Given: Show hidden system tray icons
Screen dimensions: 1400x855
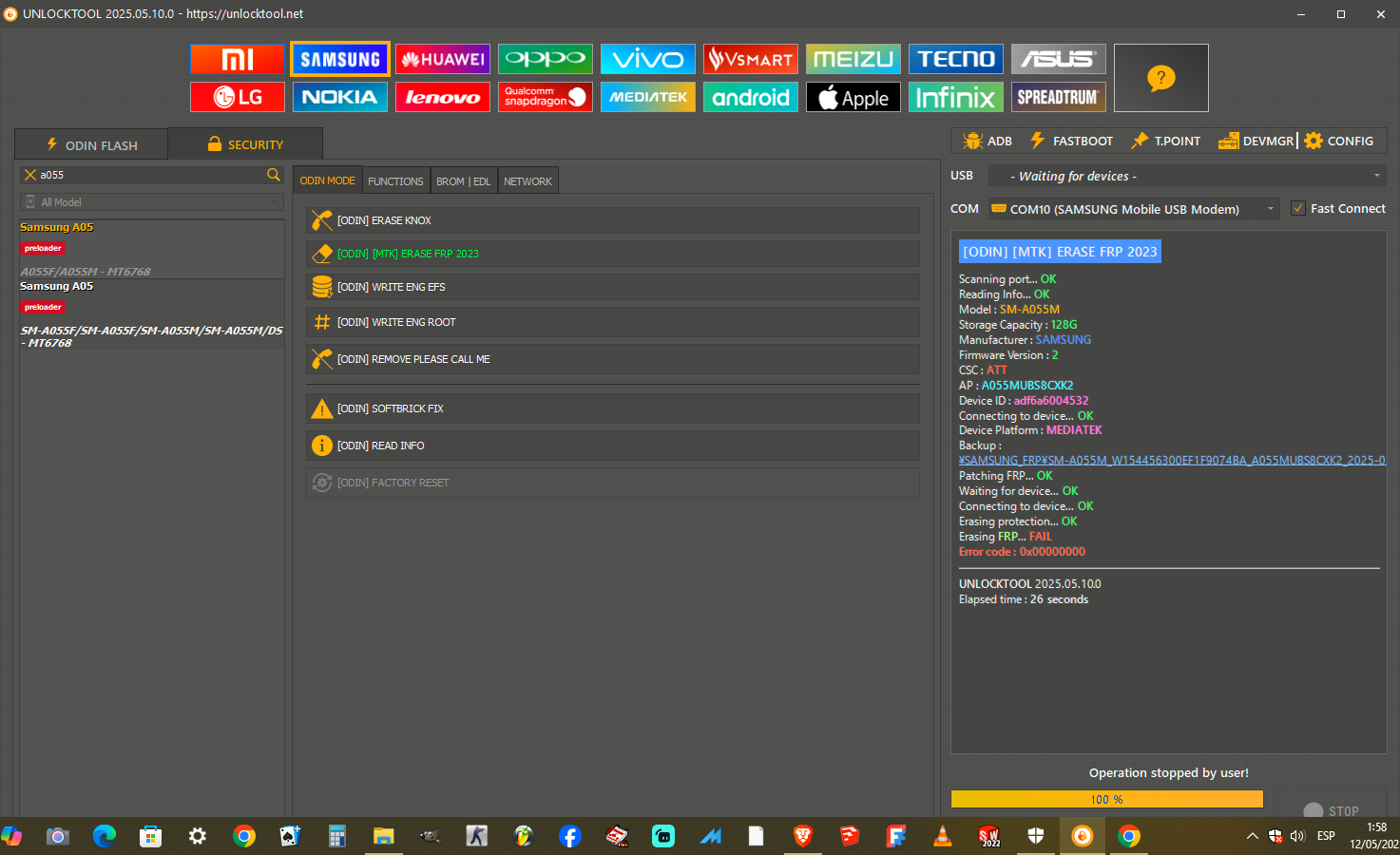Looking at the screenshot, I should [1252, 836].
